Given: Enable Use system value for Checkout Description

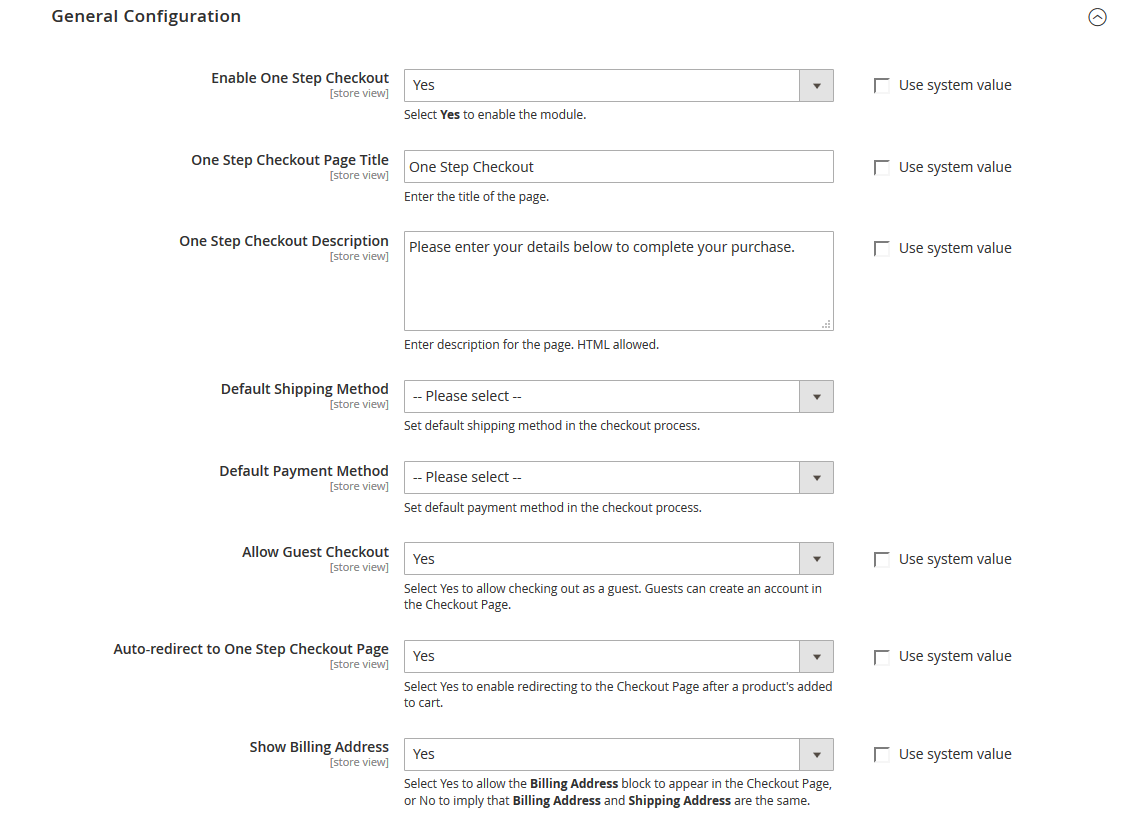Looking at the screenshot, I should 882,249.
